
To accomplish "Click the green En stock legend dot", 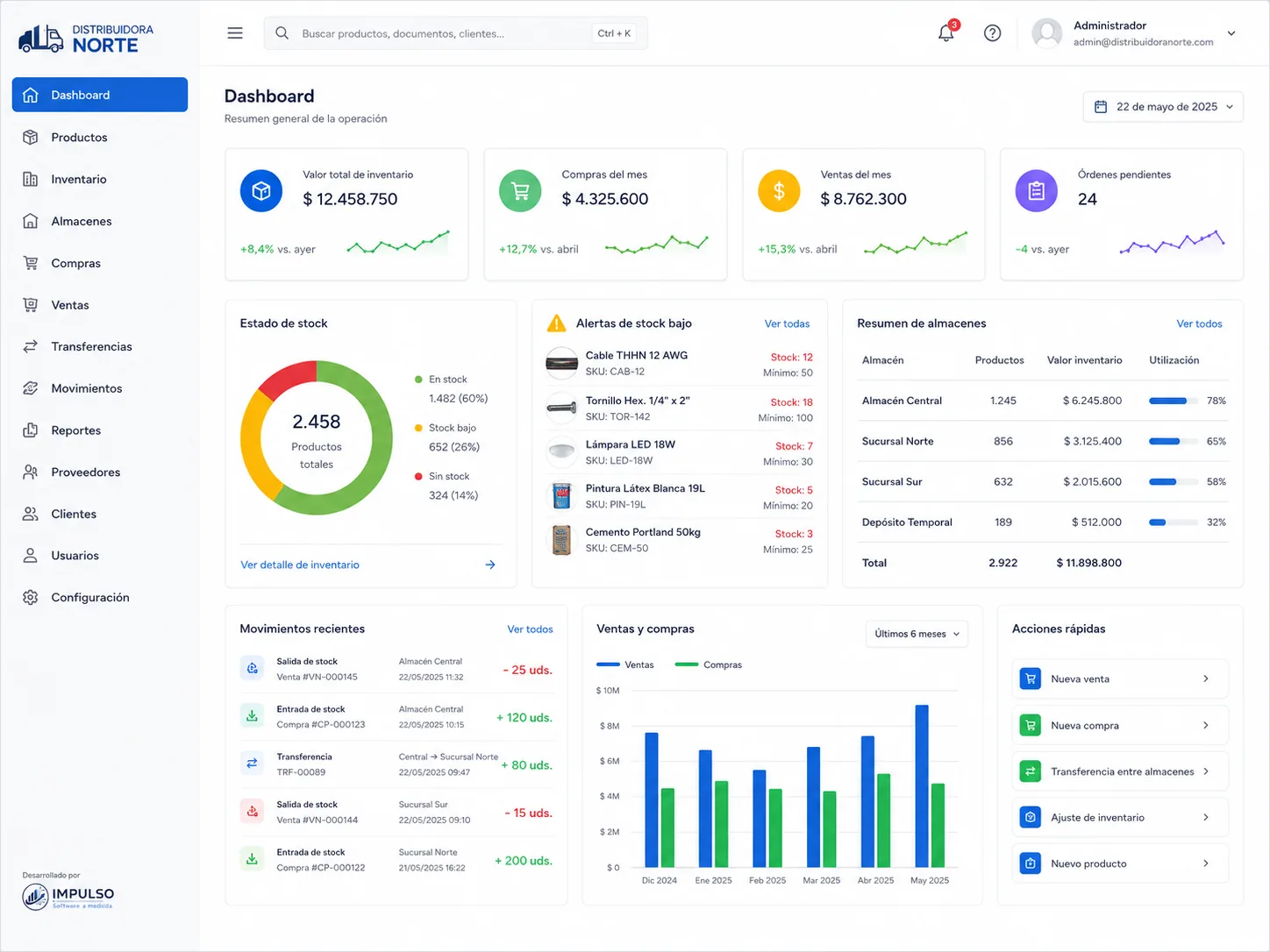I will click(418, 380).
